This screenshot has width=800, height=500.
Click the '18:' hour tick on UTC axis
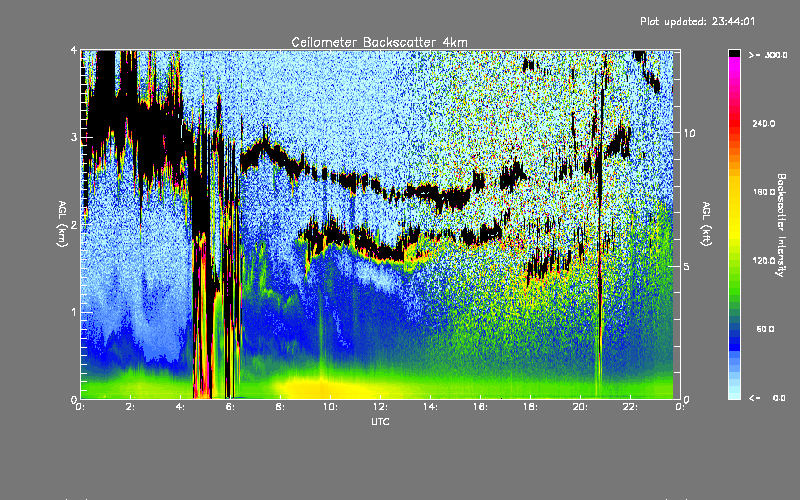coord(530,407)
